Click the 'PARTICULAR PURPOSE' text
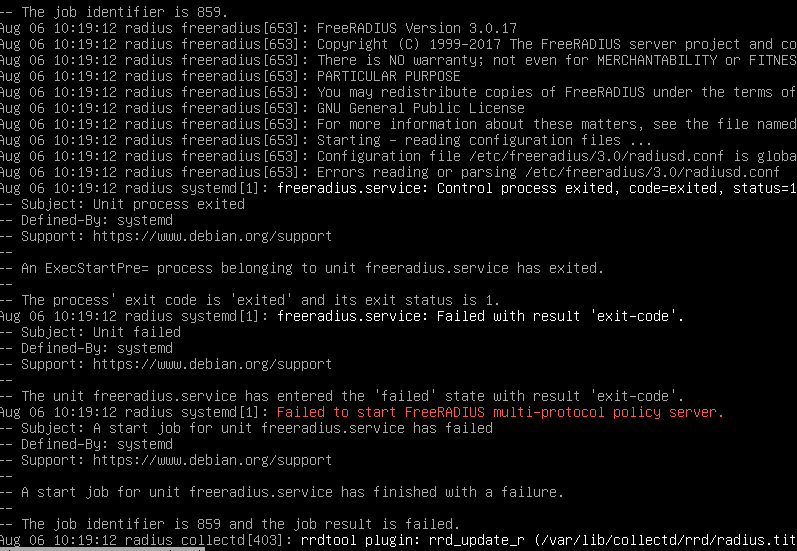 click(389, 76)
